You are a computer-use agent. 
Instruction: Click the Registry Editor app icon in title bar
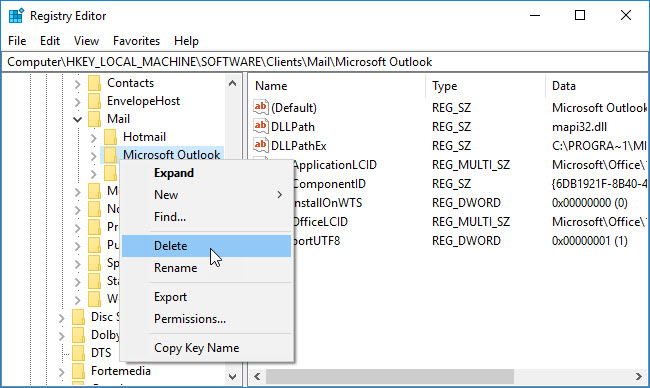16,16
